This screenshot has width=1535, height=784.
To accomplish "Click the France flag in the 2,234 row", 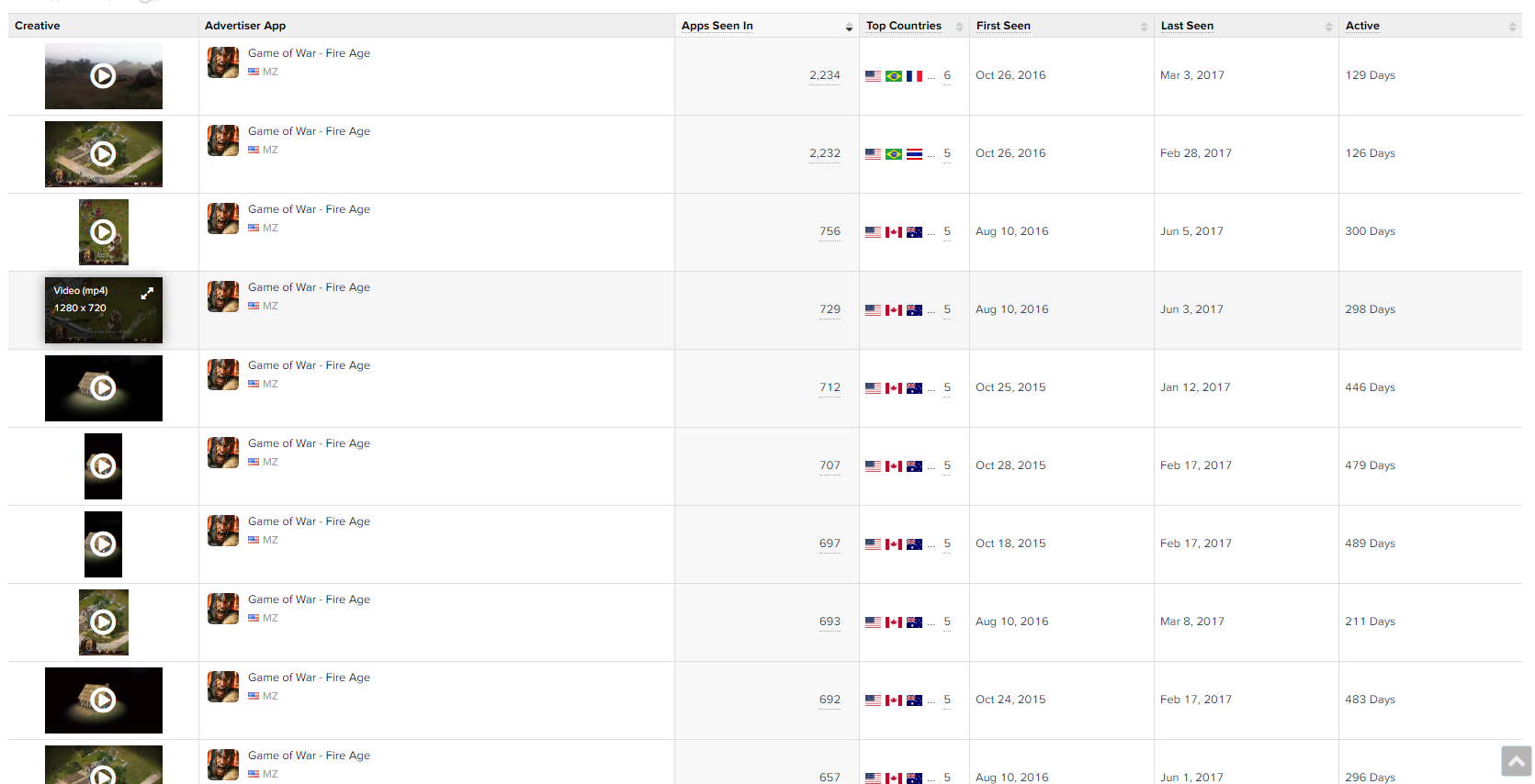I will [x=914, y=76].
